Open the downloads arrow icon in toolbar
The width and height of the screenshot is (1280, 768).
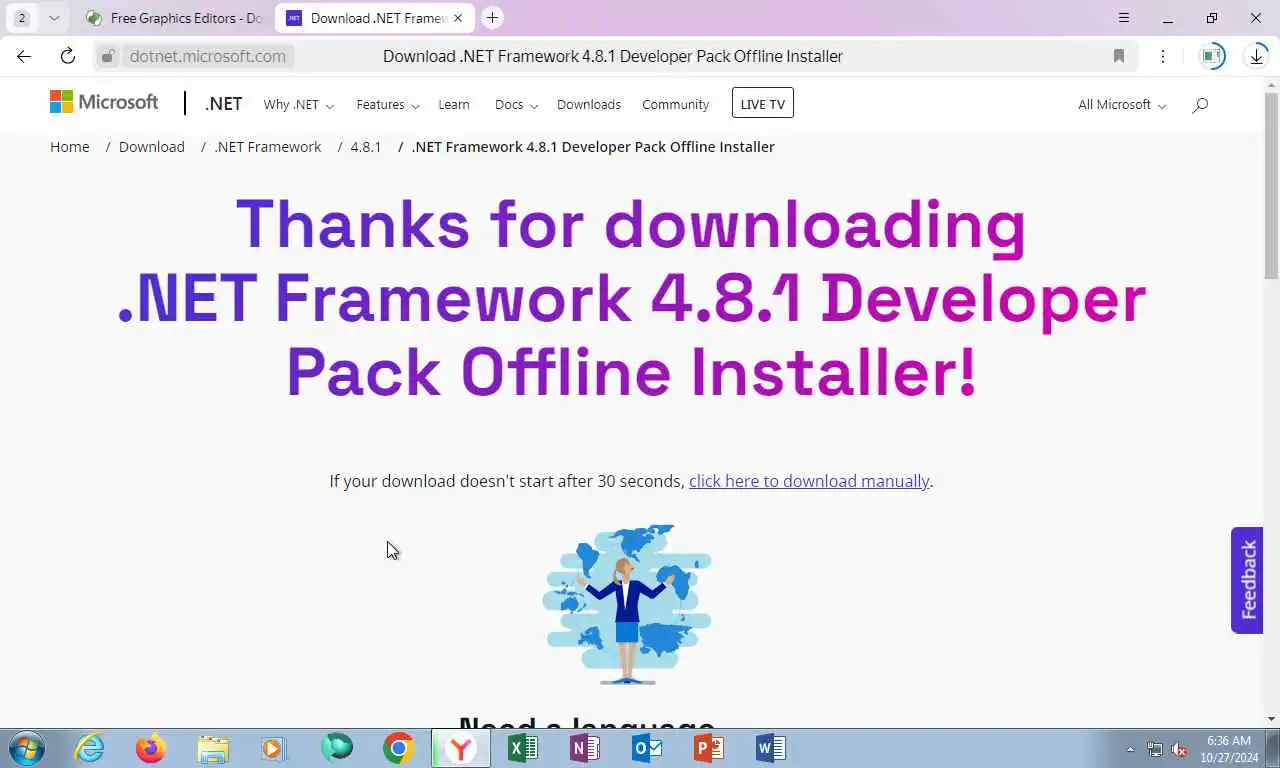pos(1257,56)
